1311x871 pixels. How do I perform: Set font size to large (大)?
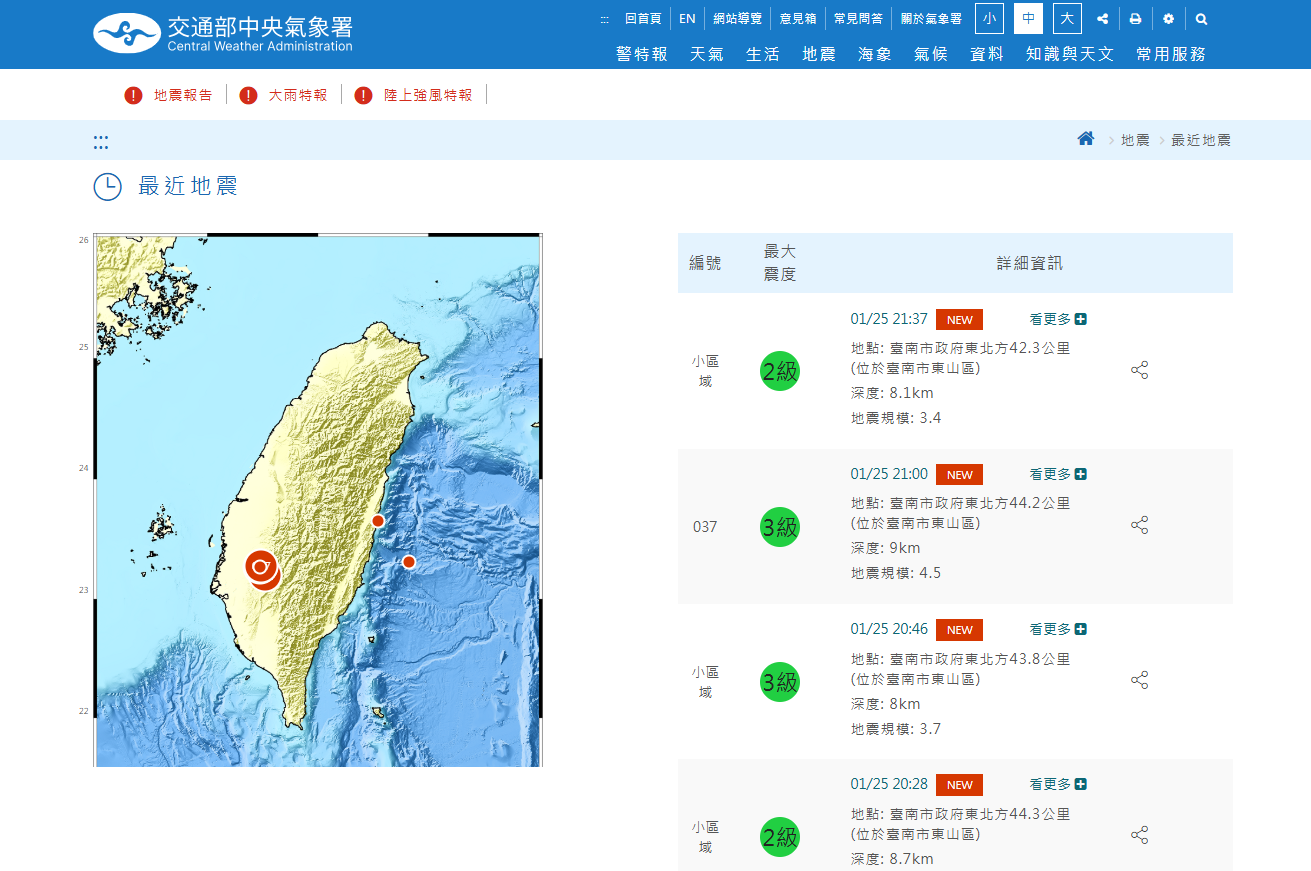(1067, 19)
